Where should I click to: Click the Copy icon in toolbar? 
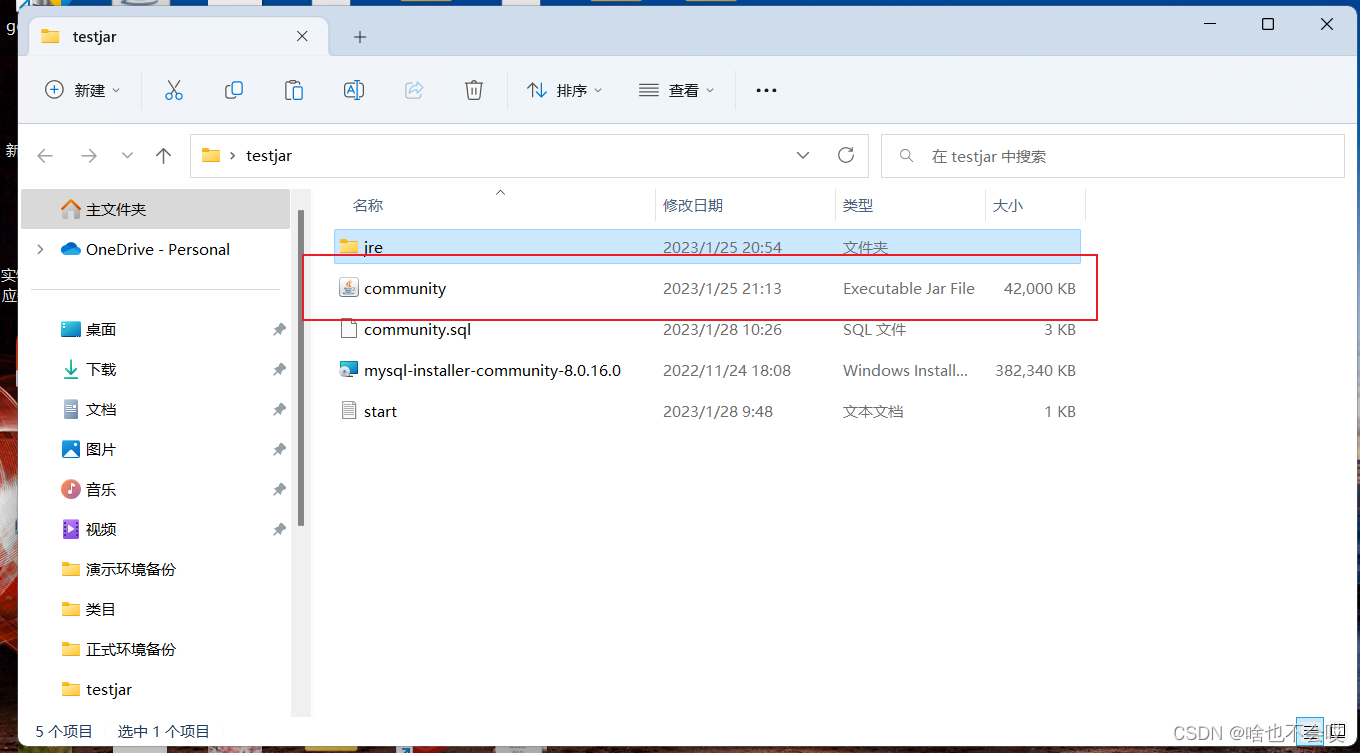(234, 90)
